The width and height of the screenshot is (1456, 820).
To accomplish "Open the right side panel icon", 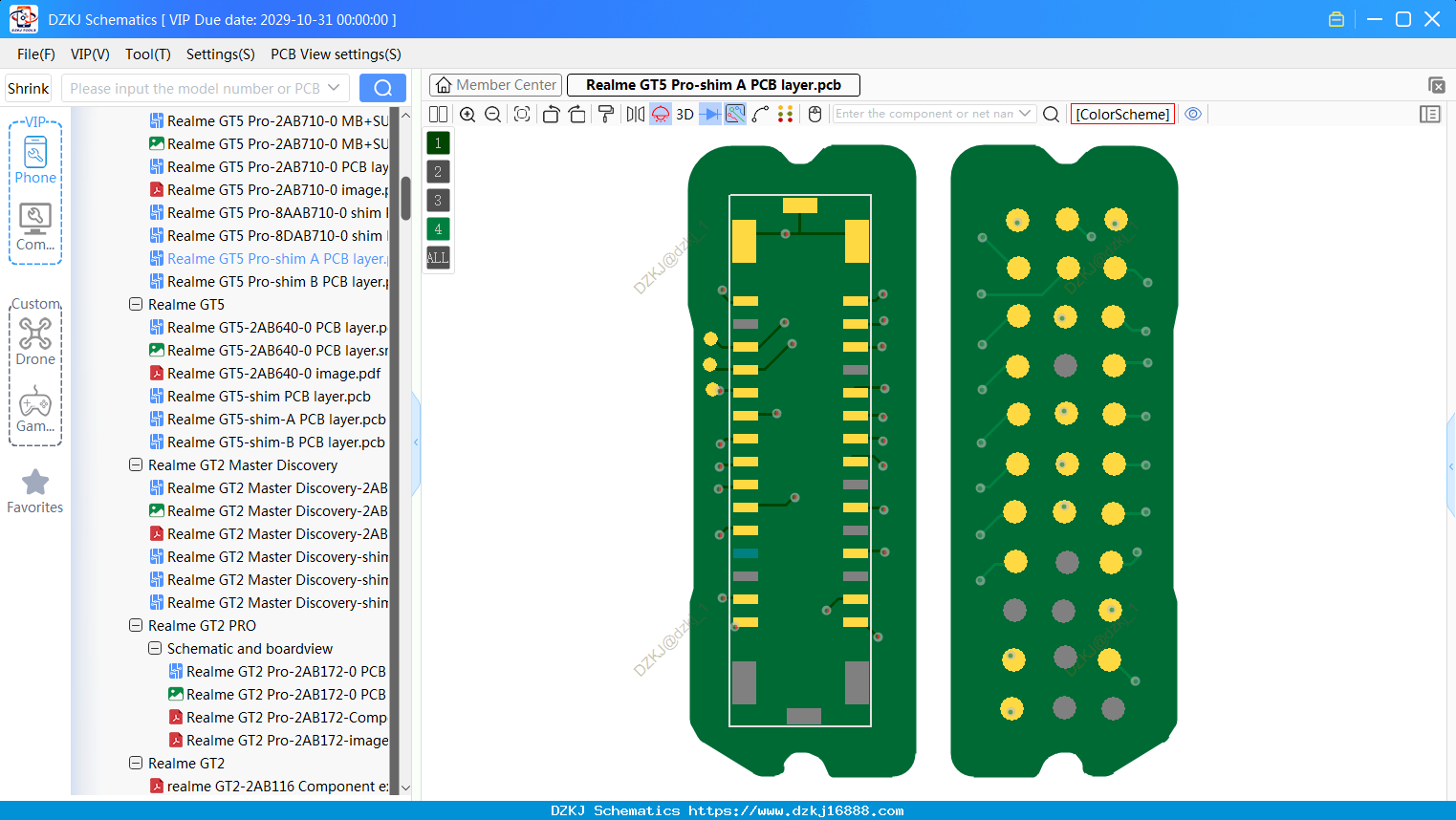I will pos(1430,114).
